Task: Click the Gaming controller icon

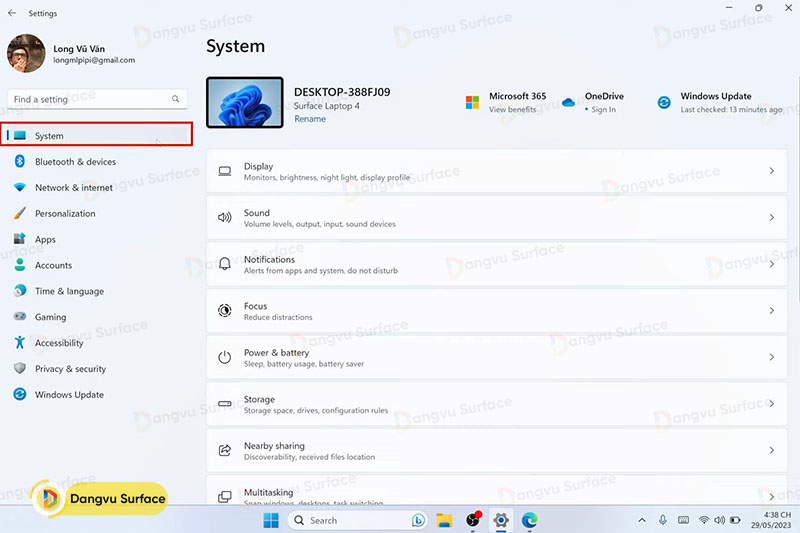Action: coord(19,317)
